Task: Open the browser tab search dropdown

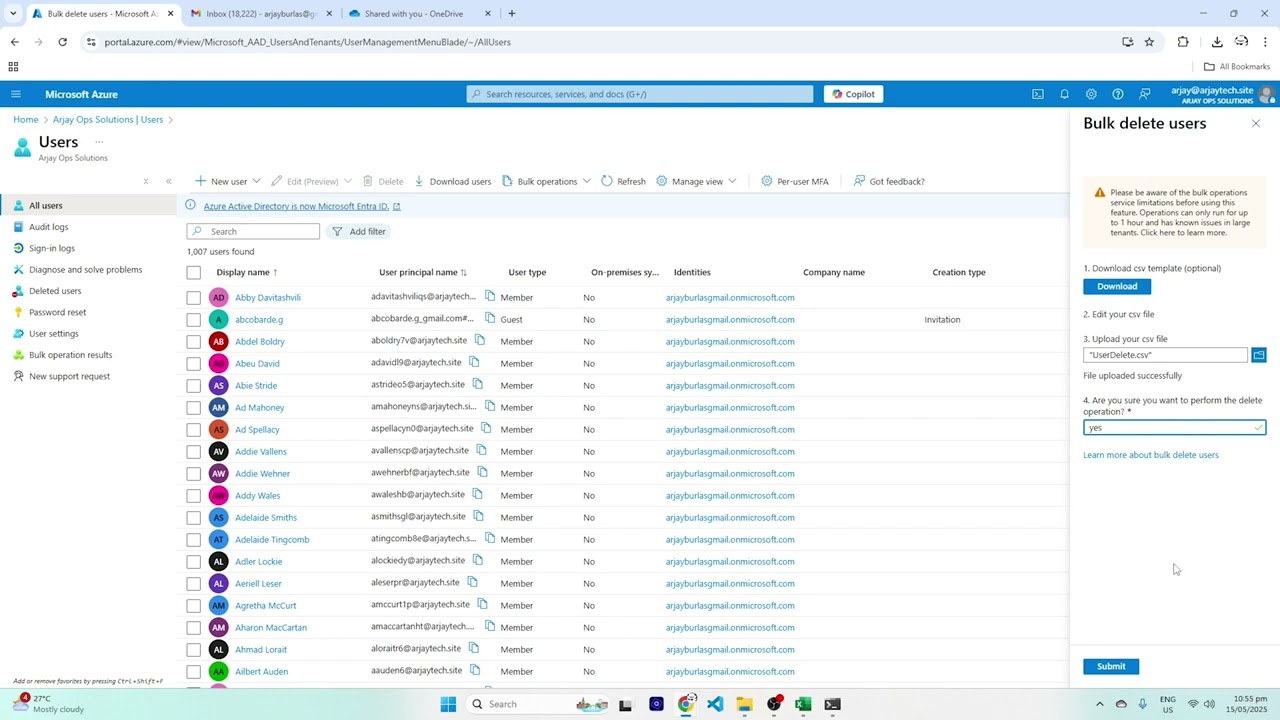Action: (13, 14)
